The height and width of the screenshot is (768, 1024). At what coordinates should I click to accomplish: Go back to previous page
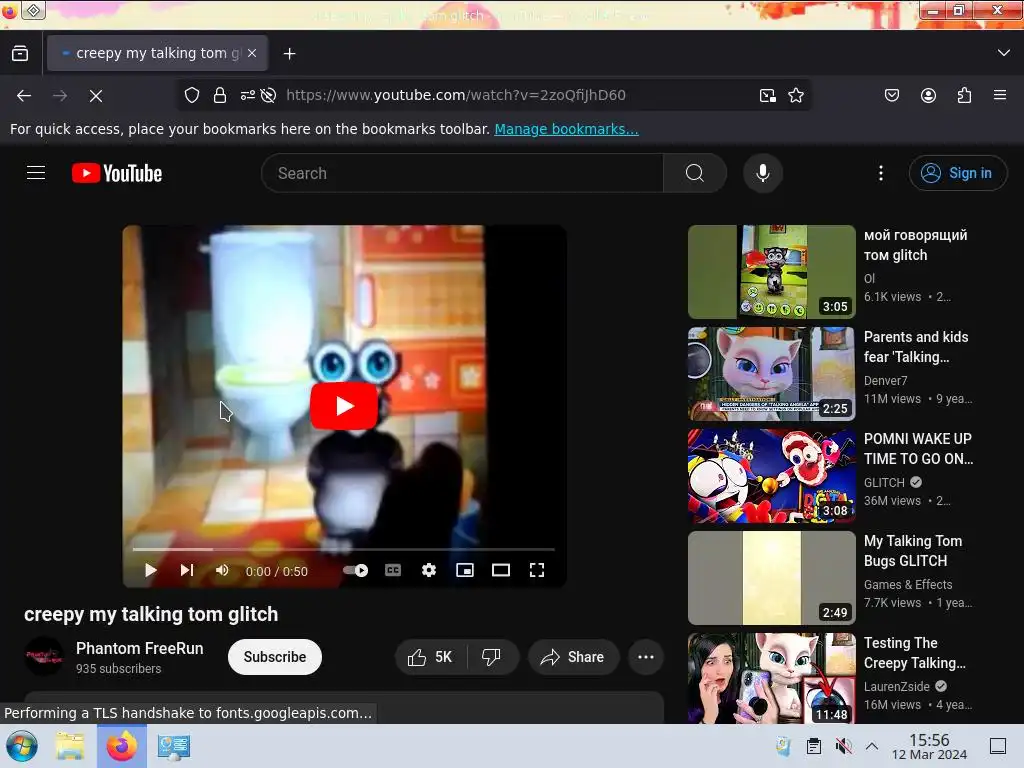pyautogui.click(x=24, y=95)
